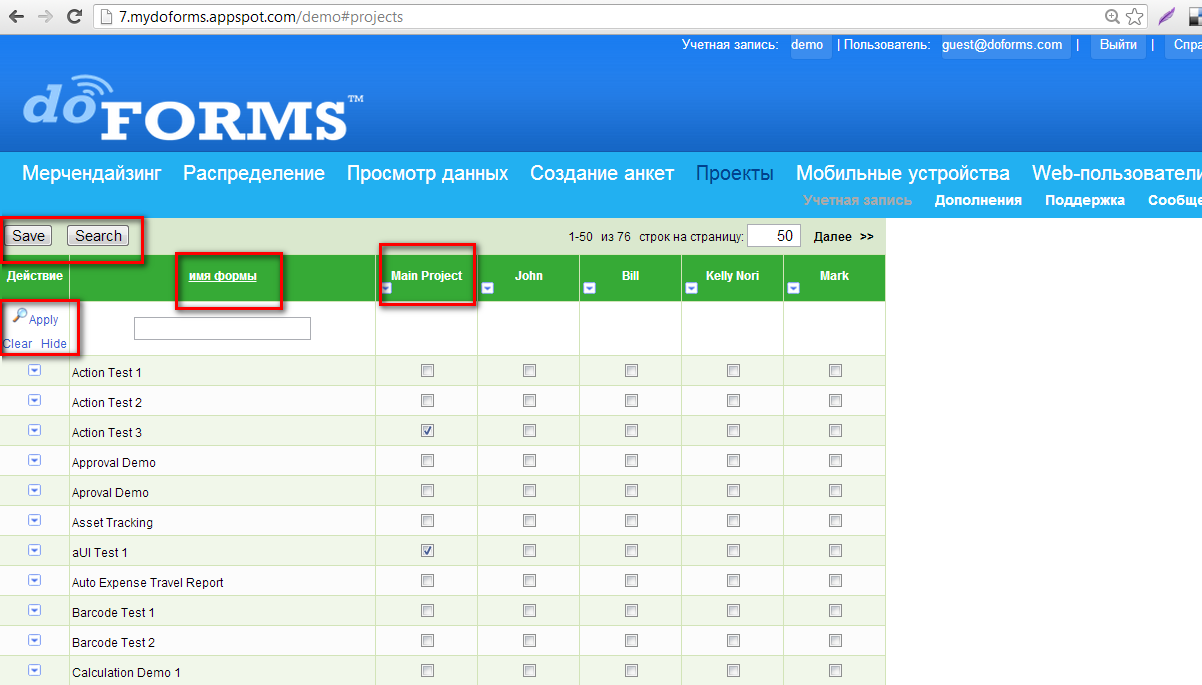Image resolution: width=1202 pixels, height=685 pixels.
Task: Open action arrow icon for Asset Tracking
Action: click(x=34, y=520)
